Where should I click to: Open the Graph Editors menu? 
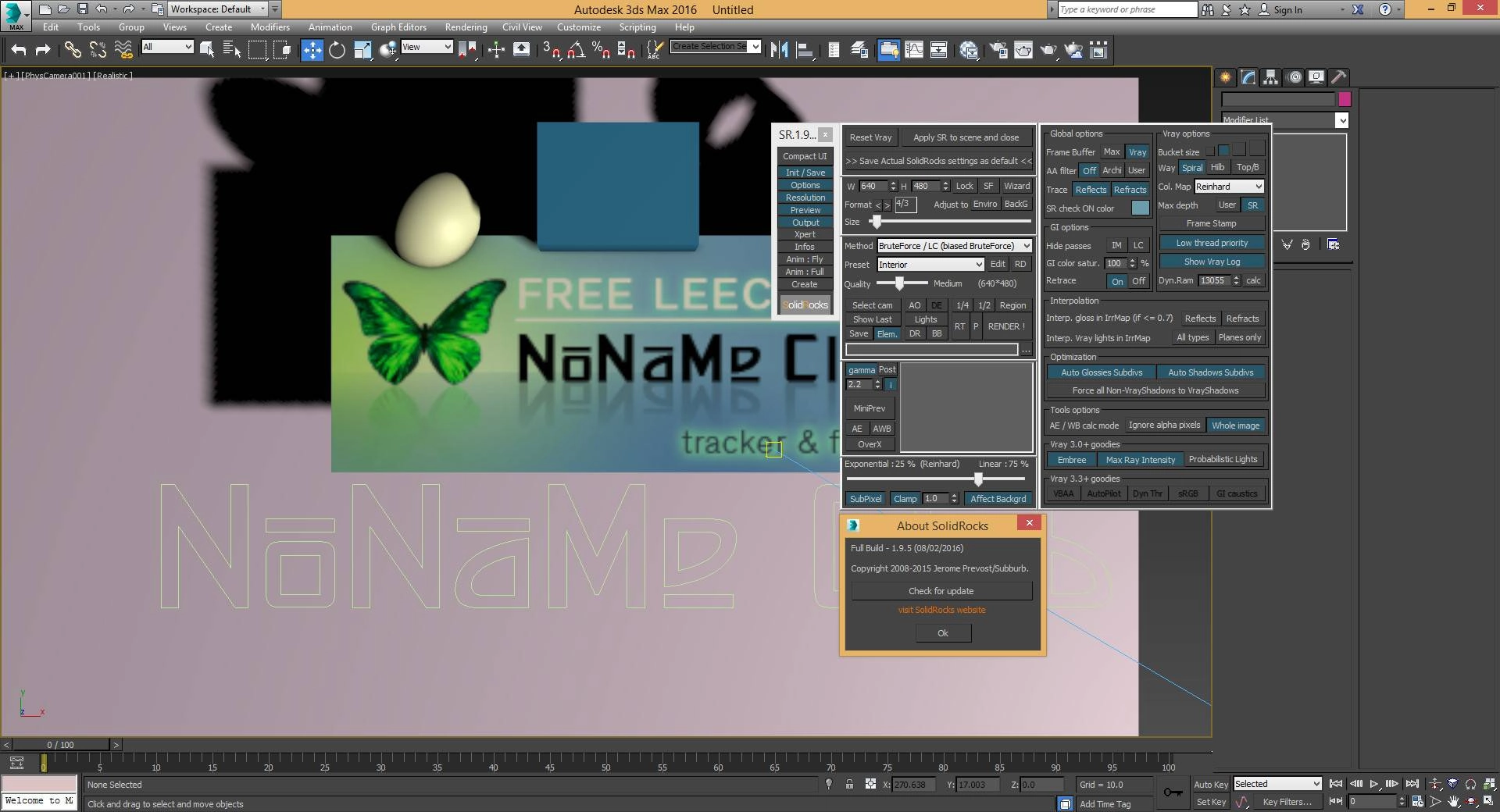[398, 27]
